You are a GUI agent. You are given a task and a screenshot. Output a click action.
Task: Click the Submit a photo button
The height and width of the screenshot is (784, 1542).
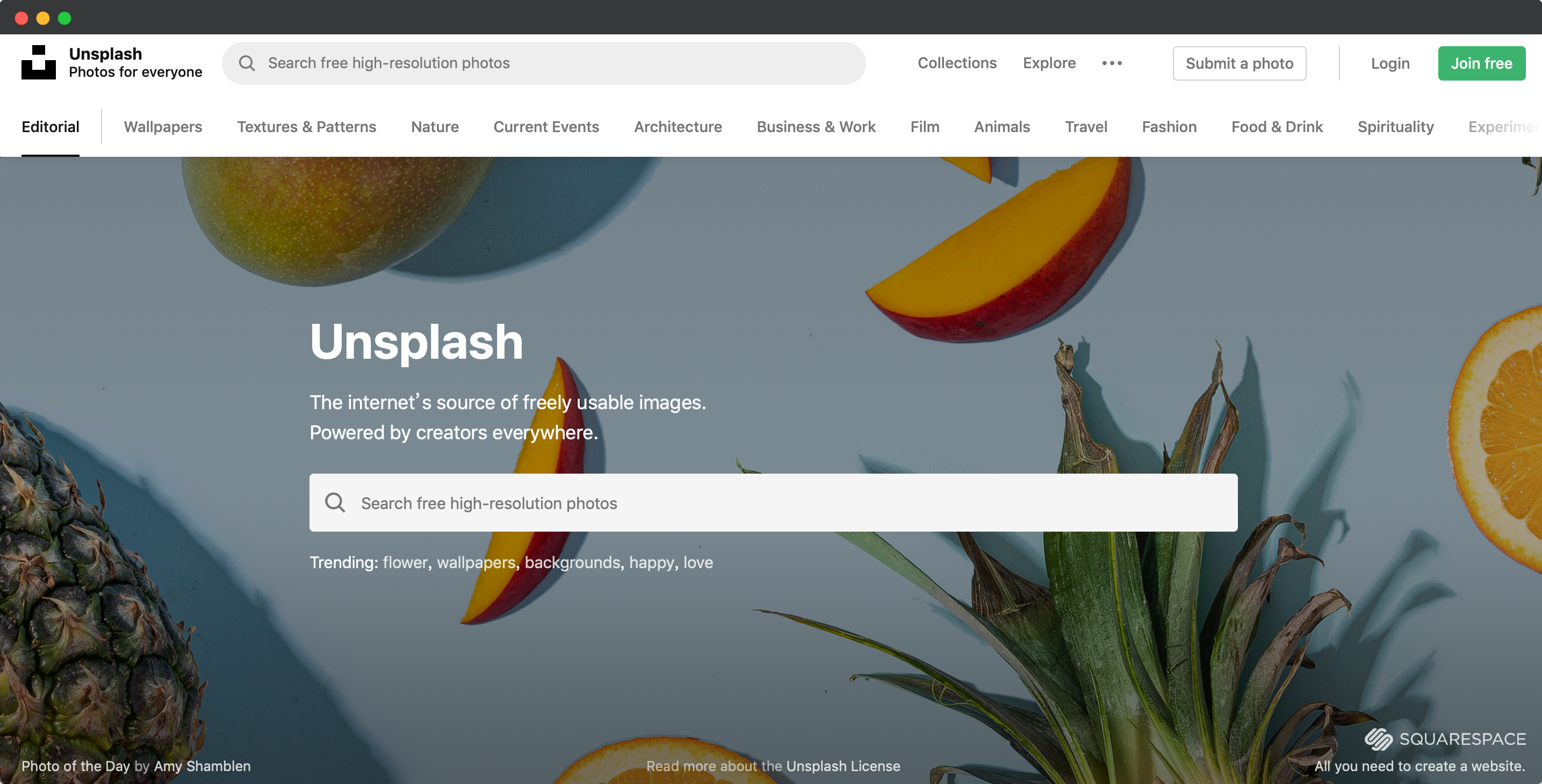coord(1239,63)
